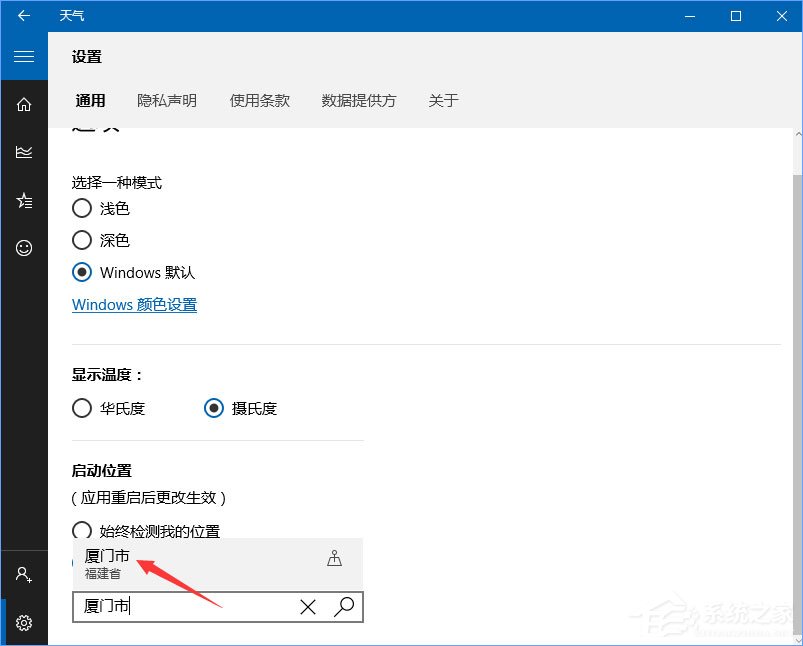Select the 华氏度 temperature radio button
Image resolution: width=803 pixels, height=646 pixels.
tap(81, 408)
